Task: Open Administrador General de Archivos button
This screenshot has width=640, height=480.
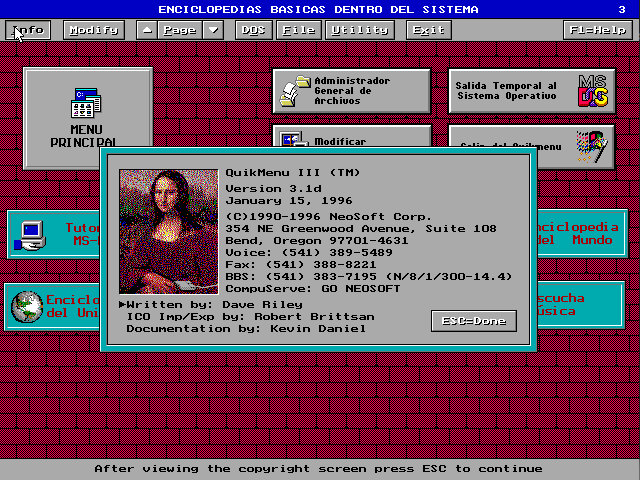Action: pyautogui.click(x=351, y=91)
